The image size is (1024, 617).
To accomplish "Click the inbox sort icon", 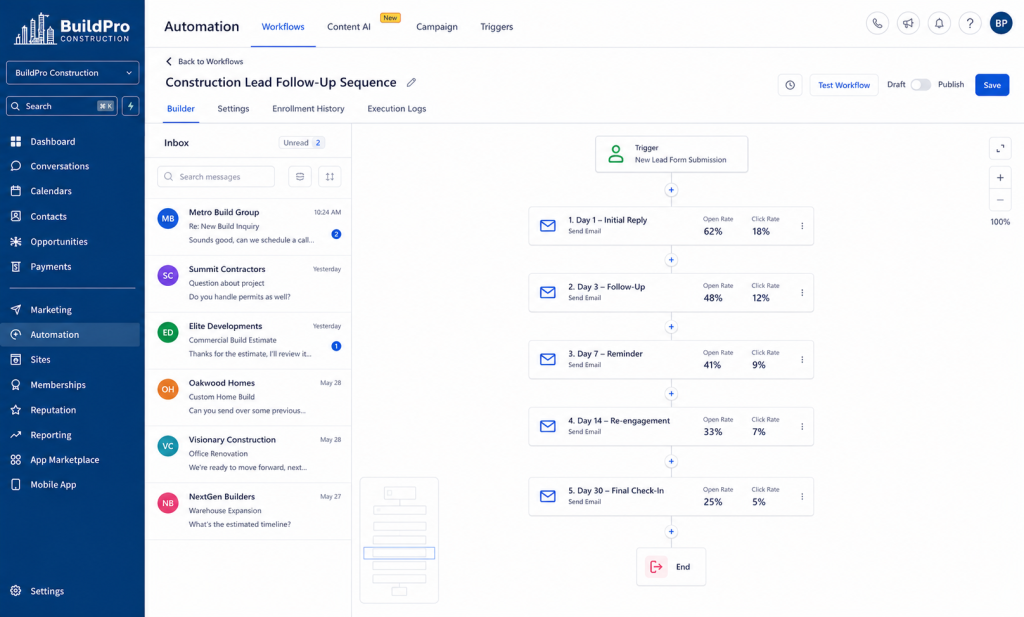I will [x=330, y=176].
